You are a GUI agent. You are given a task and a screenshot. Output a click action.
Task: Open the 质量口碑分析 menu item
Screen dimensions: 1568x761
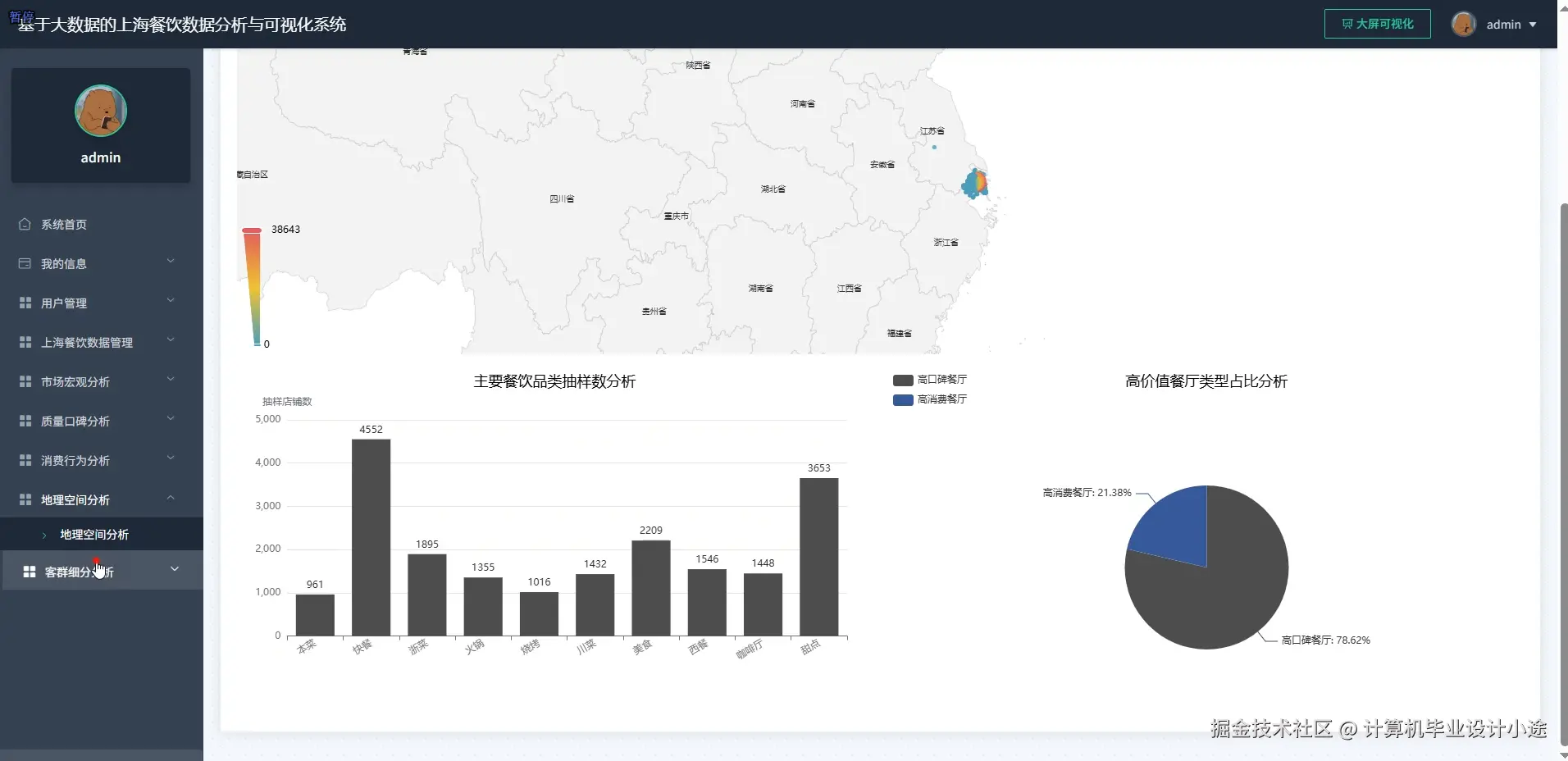tap(102, 421)
